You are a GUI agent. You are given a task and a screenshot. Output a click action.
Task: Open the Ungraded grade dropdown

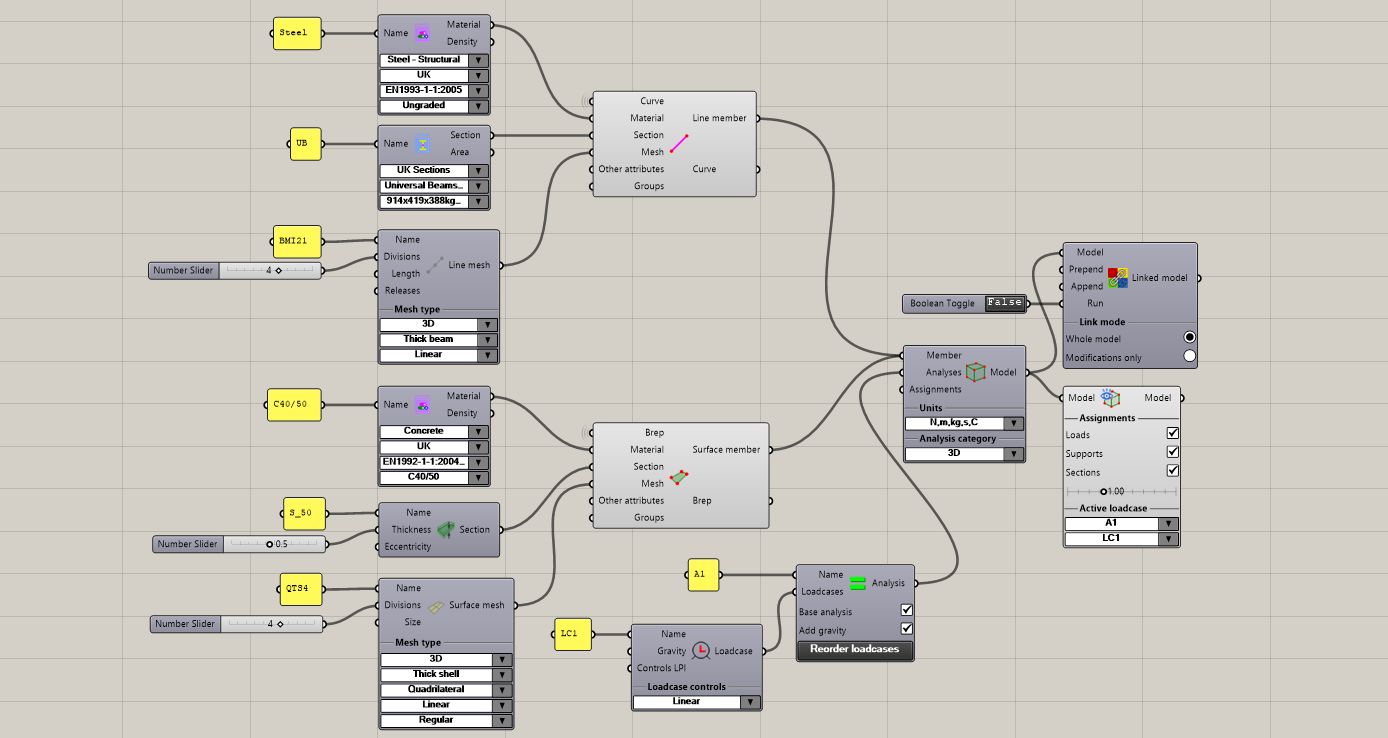pyautogui.click(x=434, y=105)
